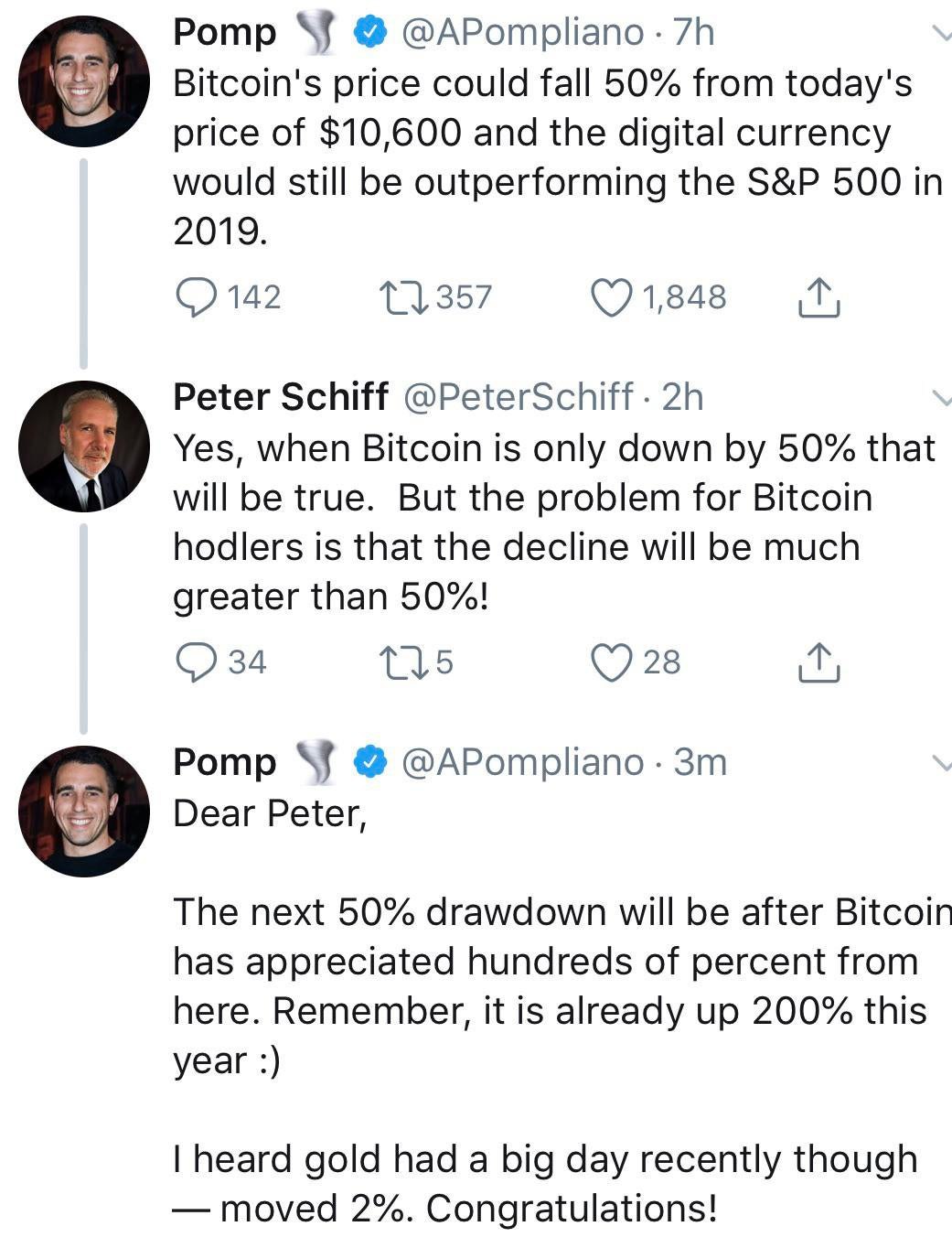Share Peter Schiff's tweet
Image resolution: width=952 pixels, height=1237 pixels.
818,662
